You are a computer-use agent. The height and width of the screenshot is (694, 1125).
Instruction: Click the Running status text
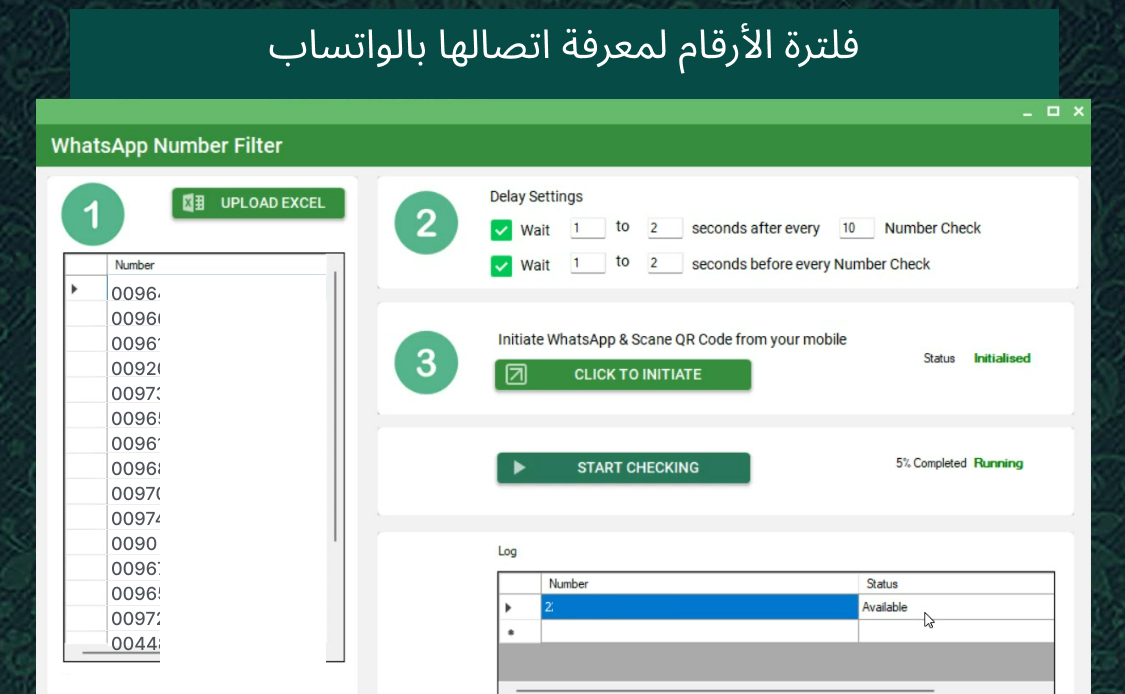pos(998,463)
